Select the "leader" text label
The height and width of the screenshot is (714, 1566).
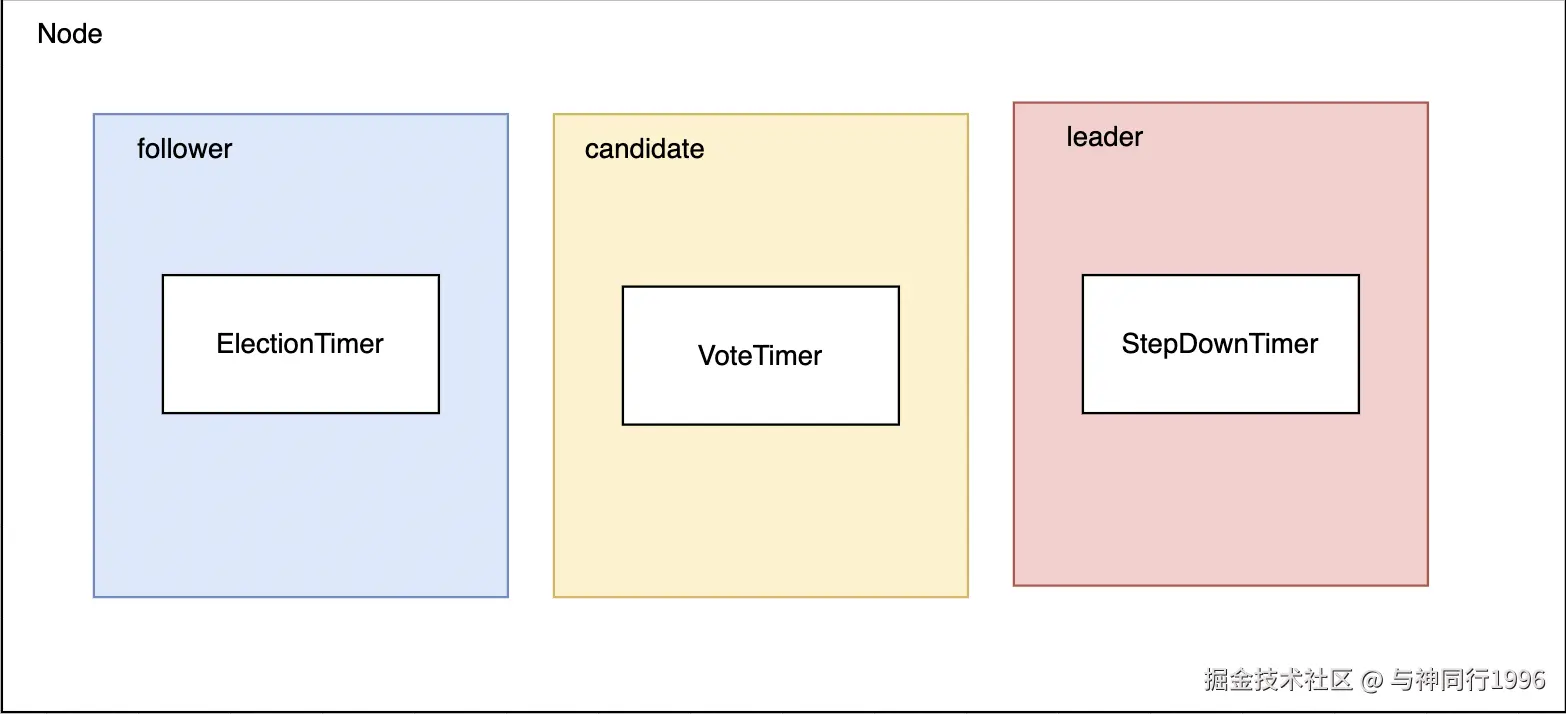(x=1104, y=137)
